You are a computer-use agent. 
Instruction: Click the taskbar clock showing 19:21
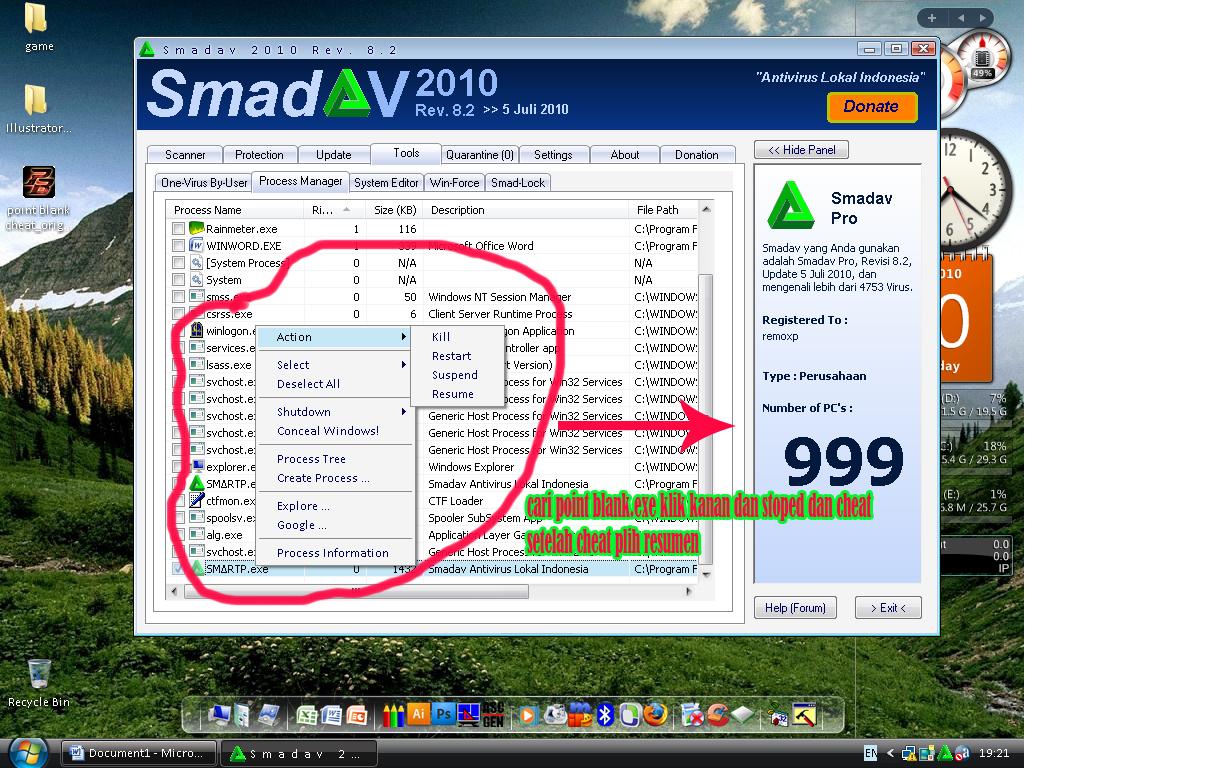(x=994, y=753)
